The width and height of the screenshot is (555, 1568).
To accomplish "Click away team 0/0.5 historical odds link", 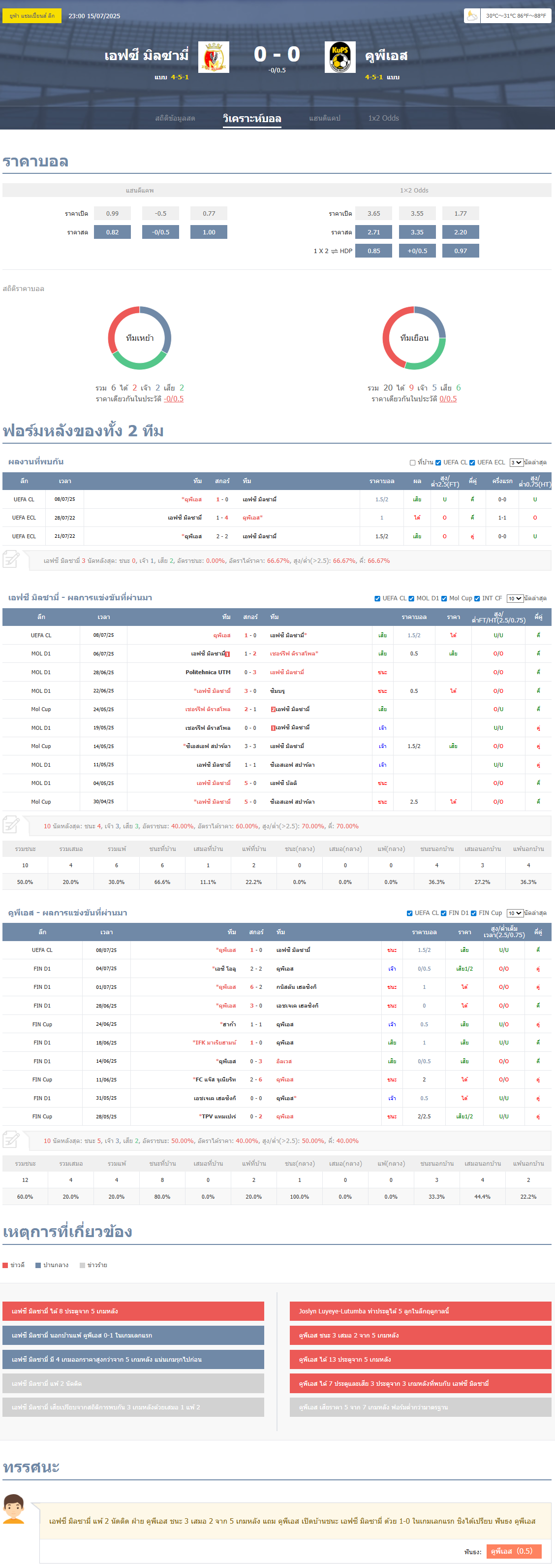I will (448, 399).
